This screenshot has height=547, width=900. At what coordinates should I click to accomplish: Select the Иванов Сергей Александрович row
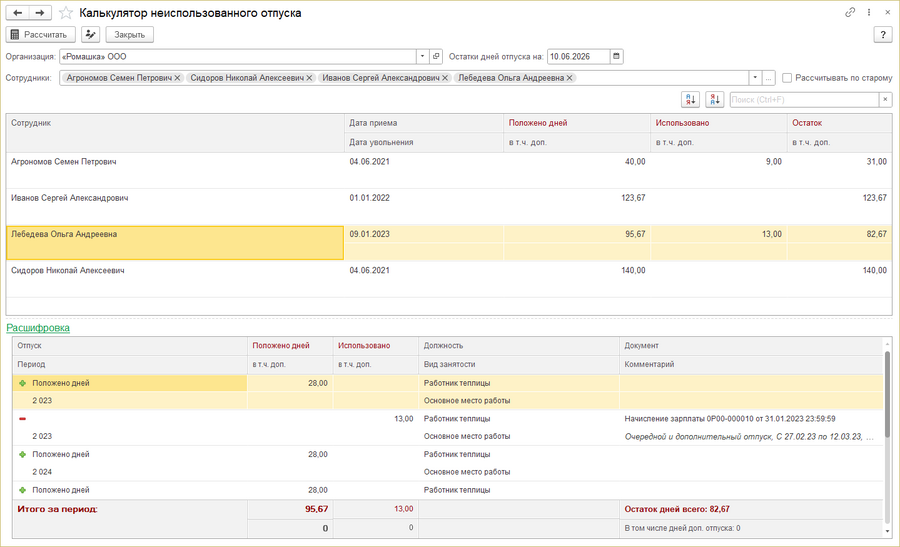click(x=449, y=207)
